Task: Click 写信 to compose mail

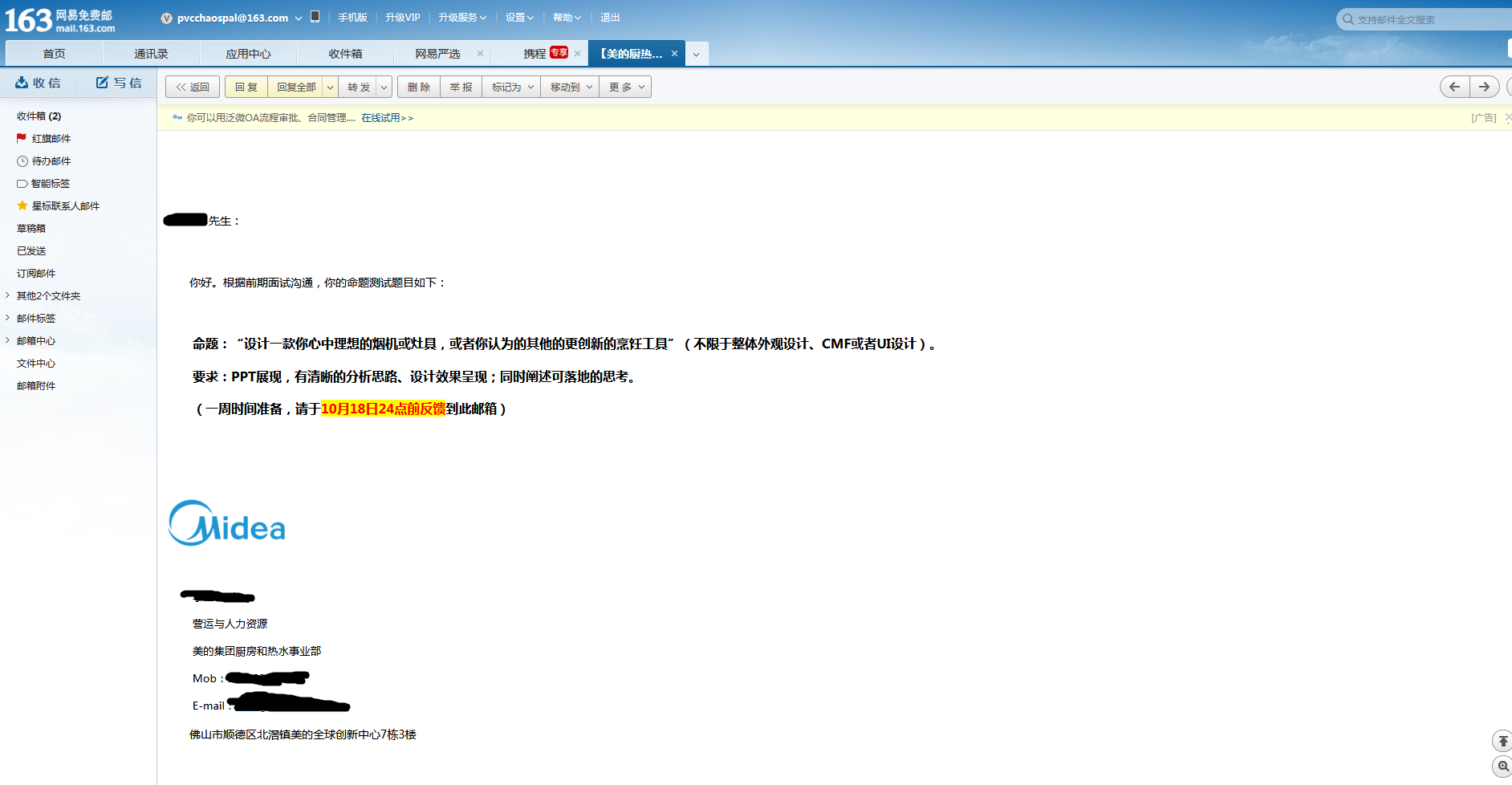Action: tap(119, 83)
